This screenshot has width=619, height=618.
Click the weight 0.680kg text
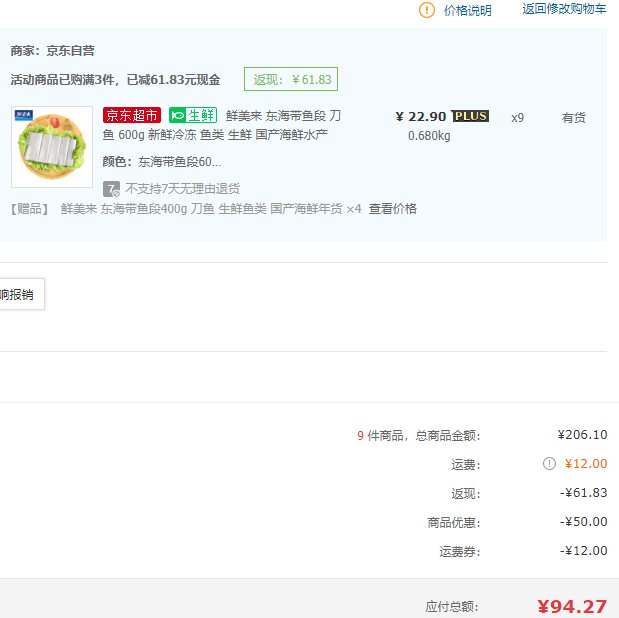pos(429,136)
